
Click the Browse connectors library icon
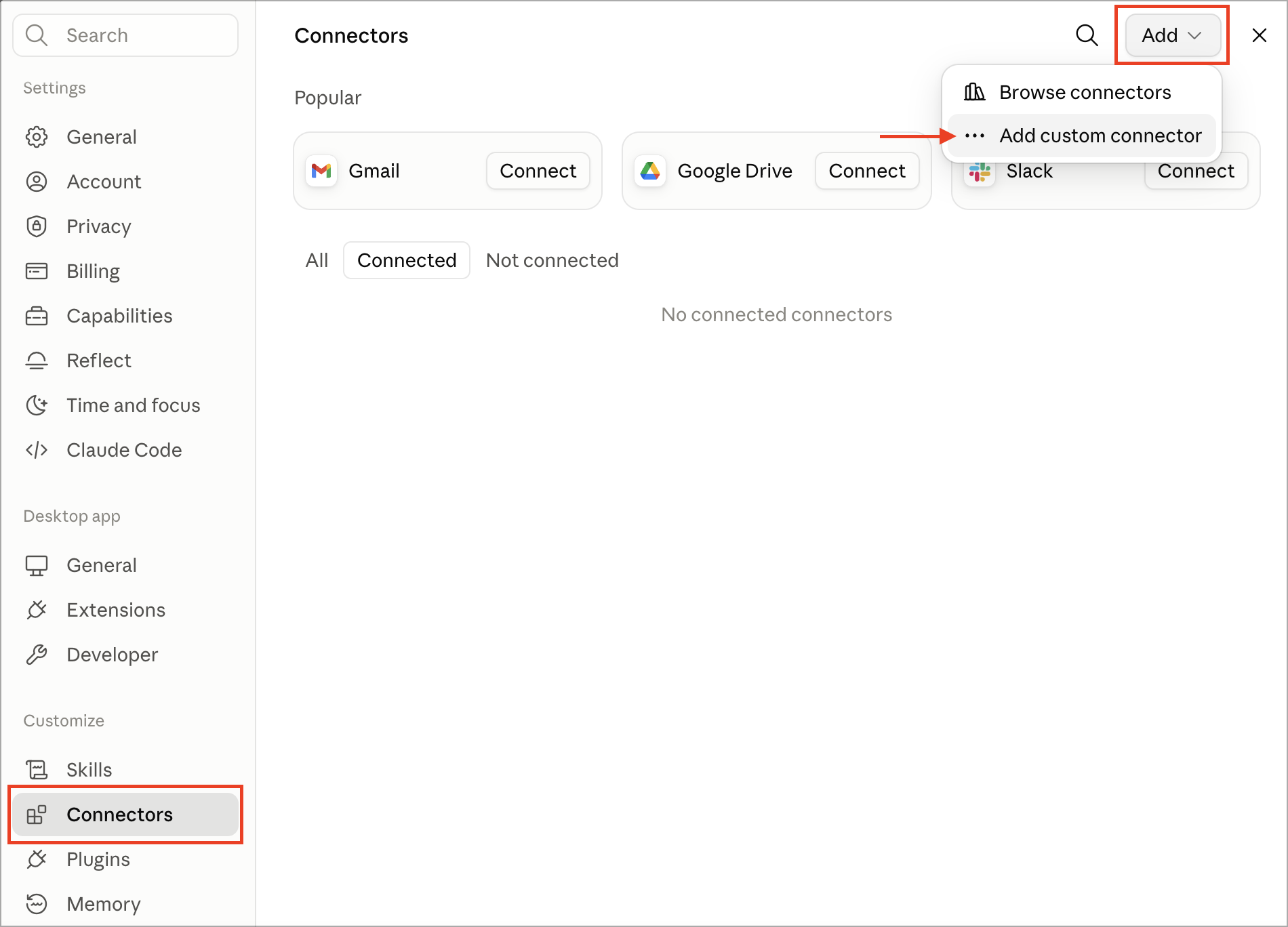click(x=975, y=92)
